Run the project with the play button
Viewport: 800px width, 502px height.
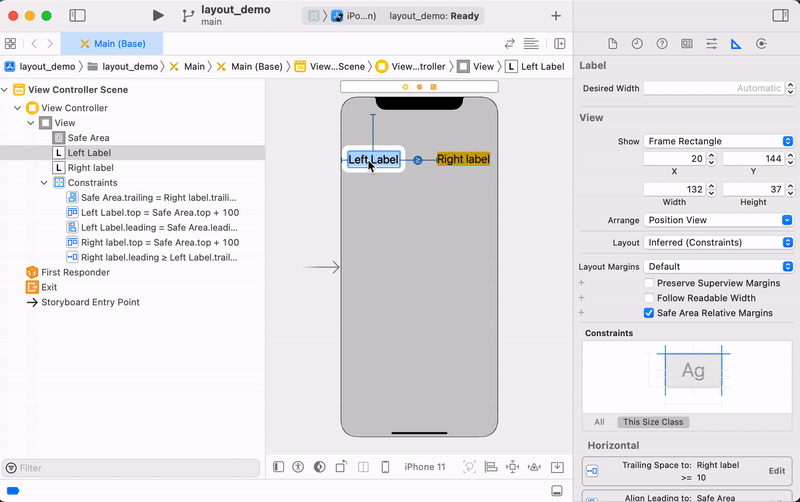[158, 16]
